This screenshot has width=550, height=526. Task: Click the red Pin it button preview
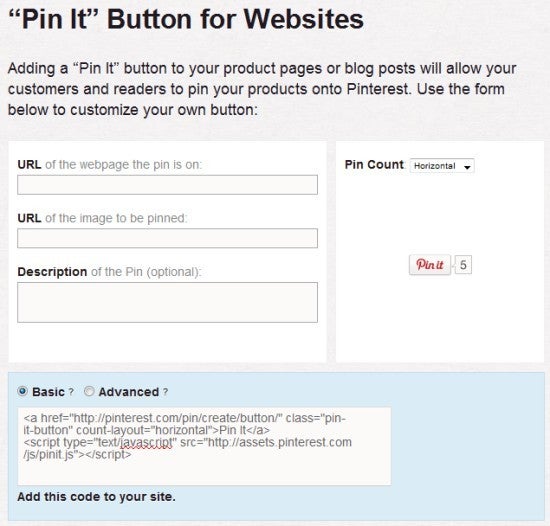tap(430, 265)
